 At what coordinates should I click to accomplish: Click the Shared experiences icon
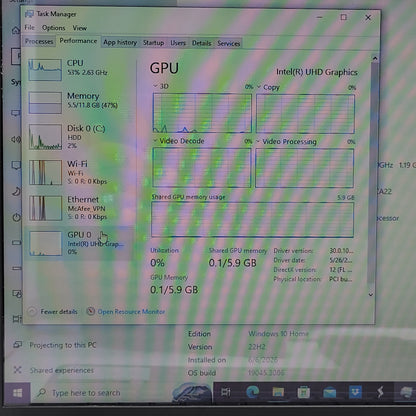point(17,370)
